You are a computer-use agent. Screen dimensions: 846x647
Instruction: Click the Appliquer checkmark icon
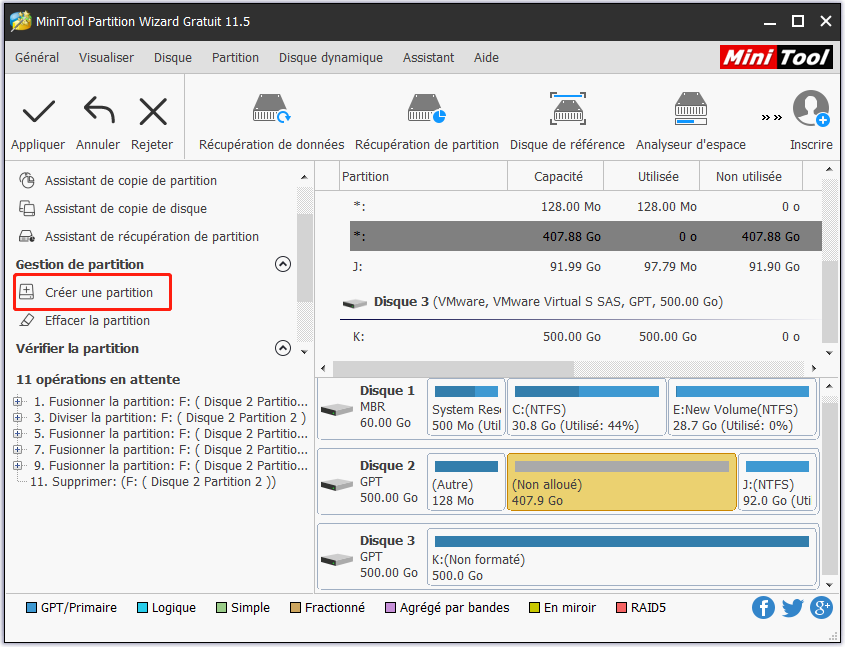point(38,111)
